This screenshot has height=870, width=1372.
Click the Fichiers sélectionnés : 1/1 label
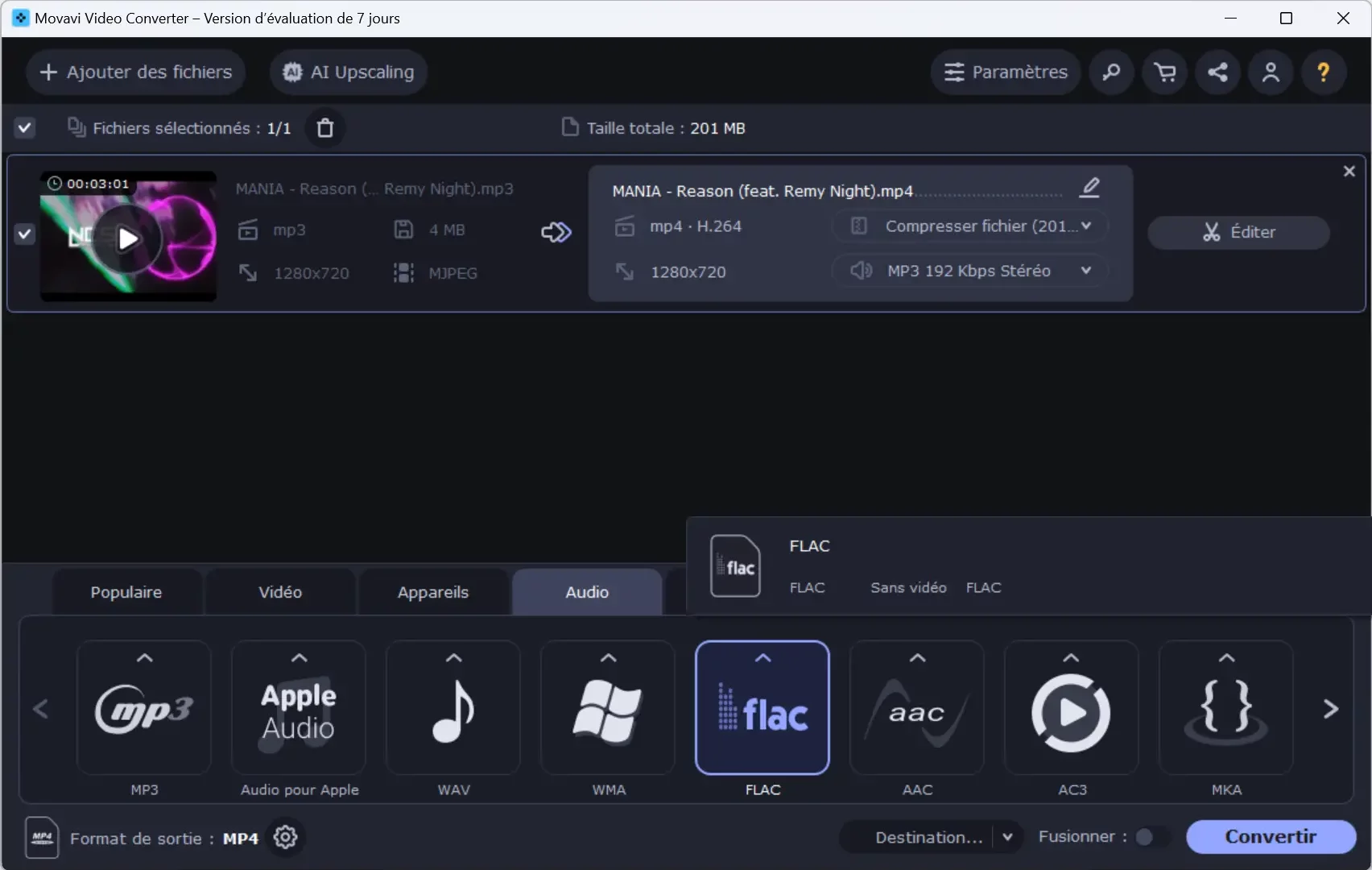[192, 128]
